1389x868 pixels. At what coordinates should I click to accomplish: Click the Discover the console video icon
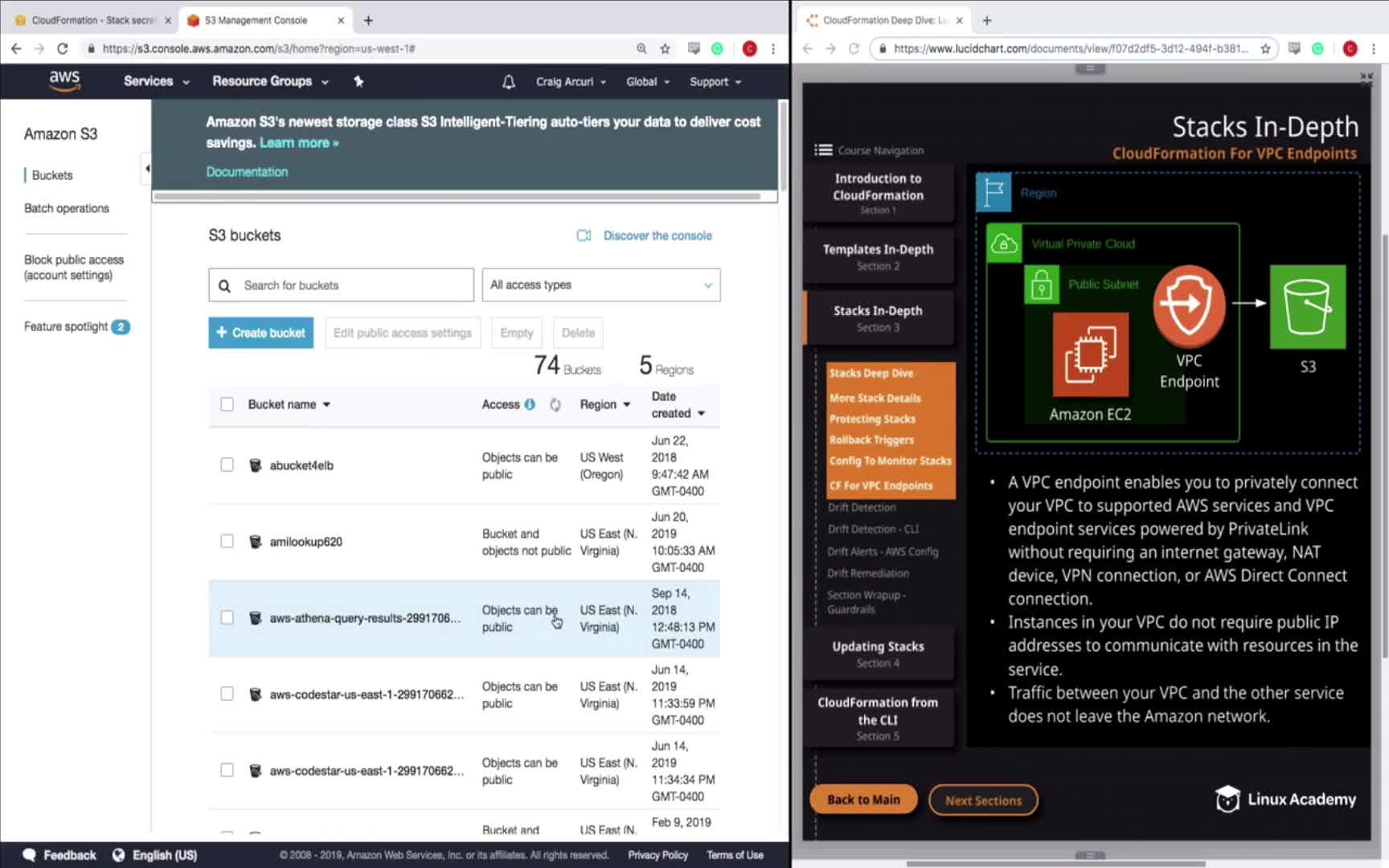(584, 235)
